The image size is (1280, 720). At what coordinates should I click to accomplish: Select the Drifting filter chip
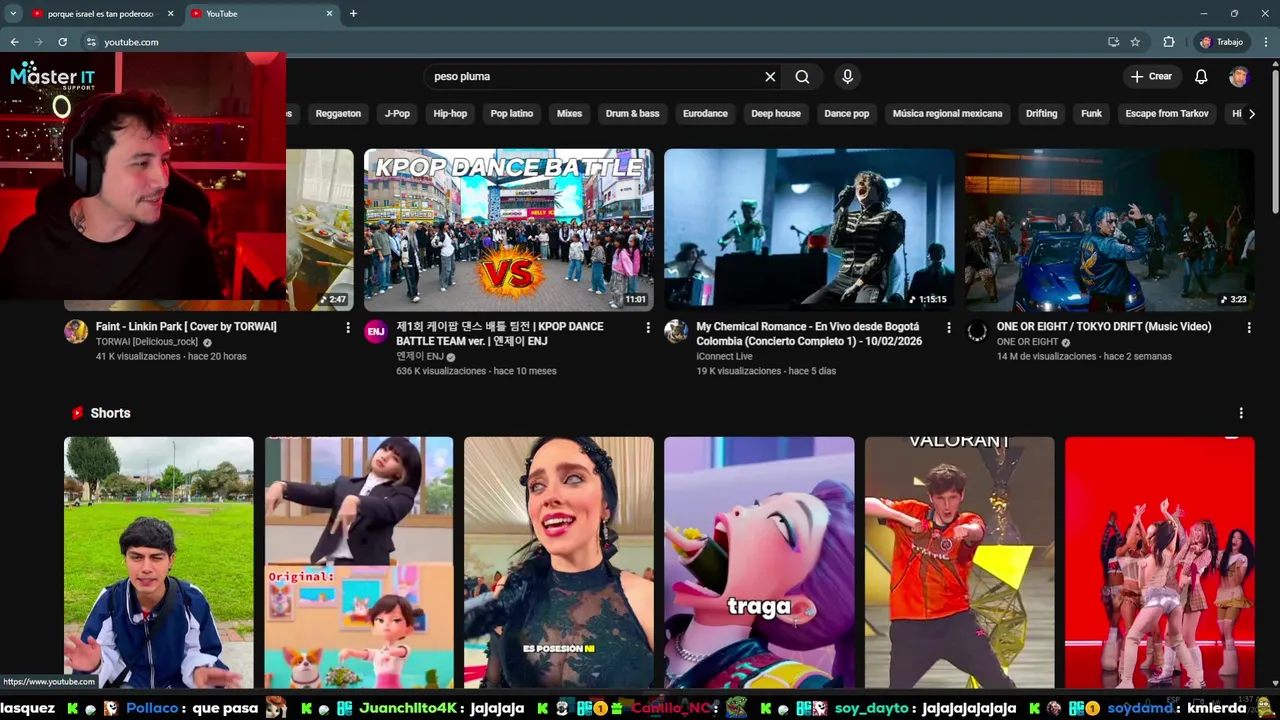click(1041, 114)
